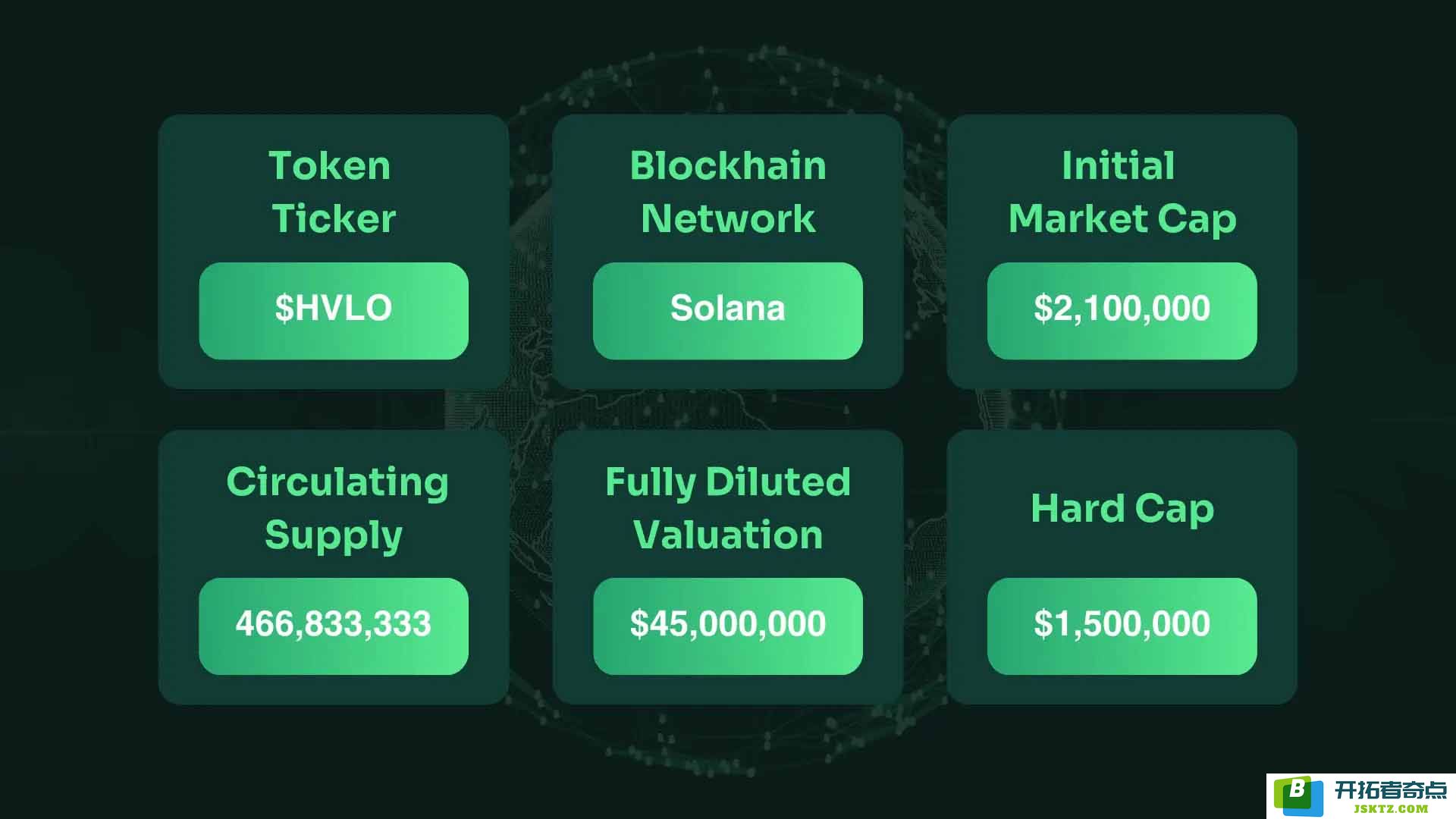
Task: Click the Token Ticker heading
Action: click(332, 192)
